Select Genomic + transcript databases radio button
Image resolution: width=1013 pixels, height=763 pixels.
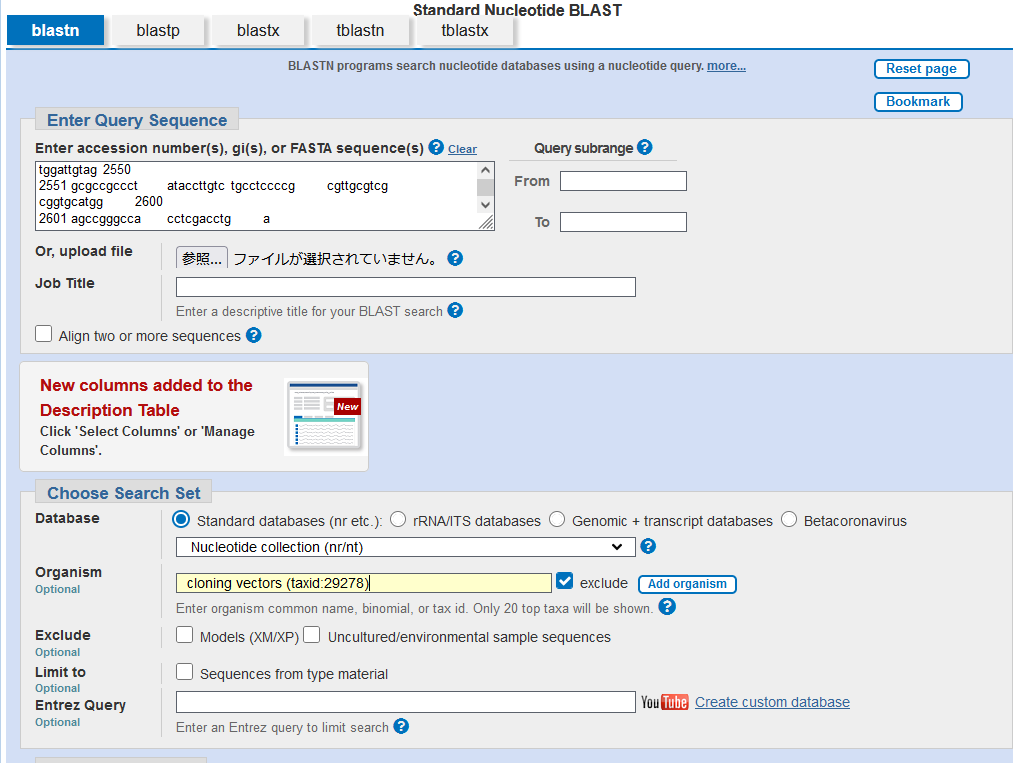click(557, 519)
